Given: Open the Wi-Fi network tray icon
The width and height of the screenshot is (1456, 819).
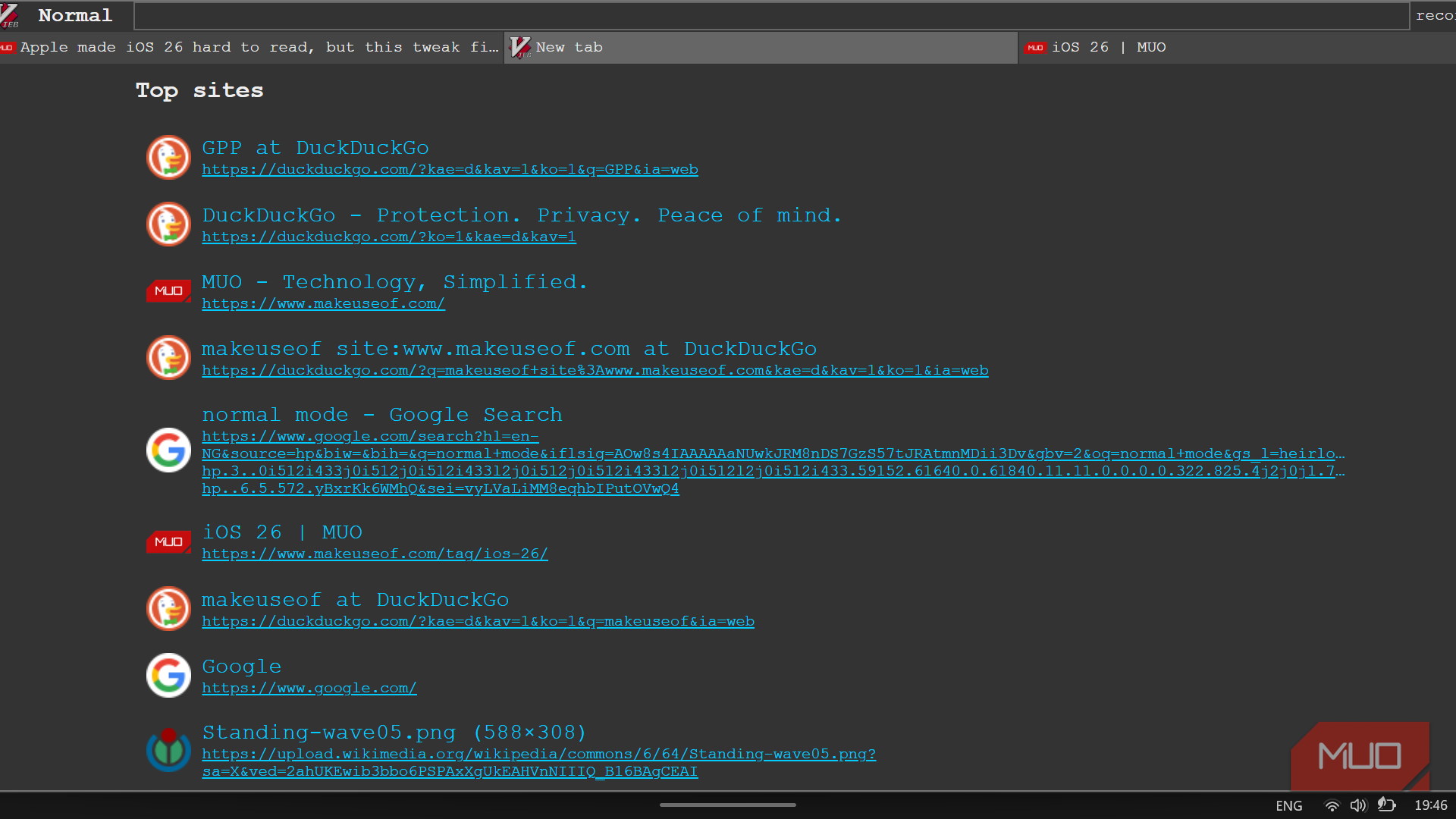Looking at the screenshot, I should pyautogui.click(x=1332, y=805).
